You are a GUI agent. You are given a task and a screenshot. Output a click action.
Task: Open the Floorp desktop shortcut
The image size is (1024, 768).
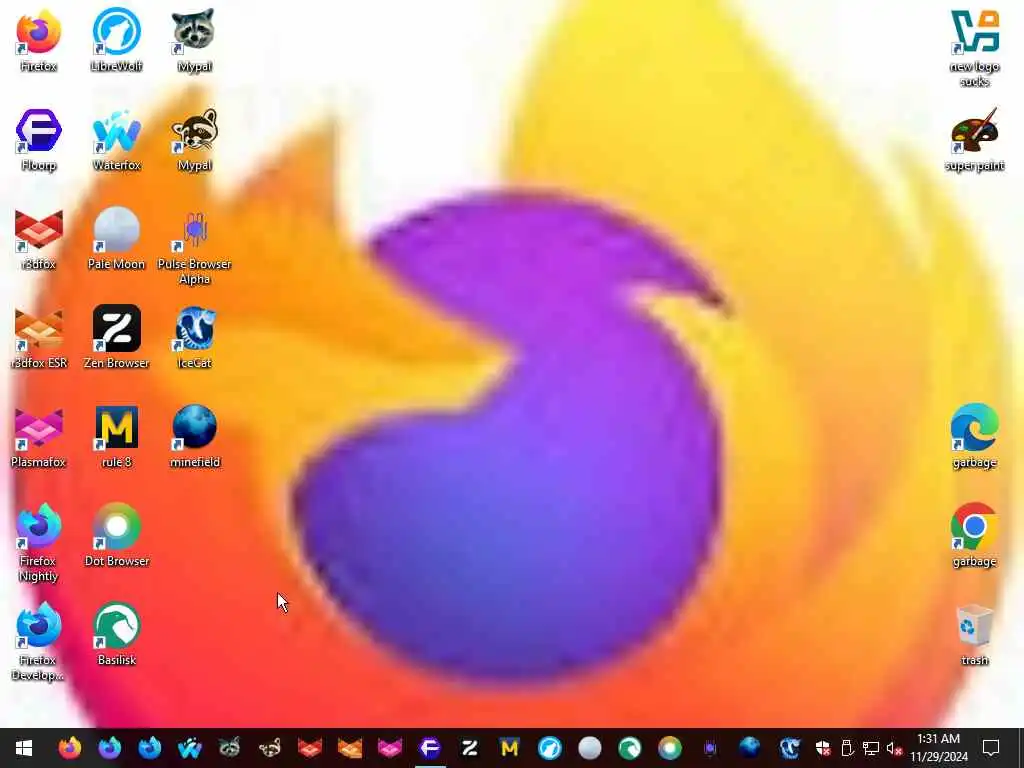pos(39,139)
